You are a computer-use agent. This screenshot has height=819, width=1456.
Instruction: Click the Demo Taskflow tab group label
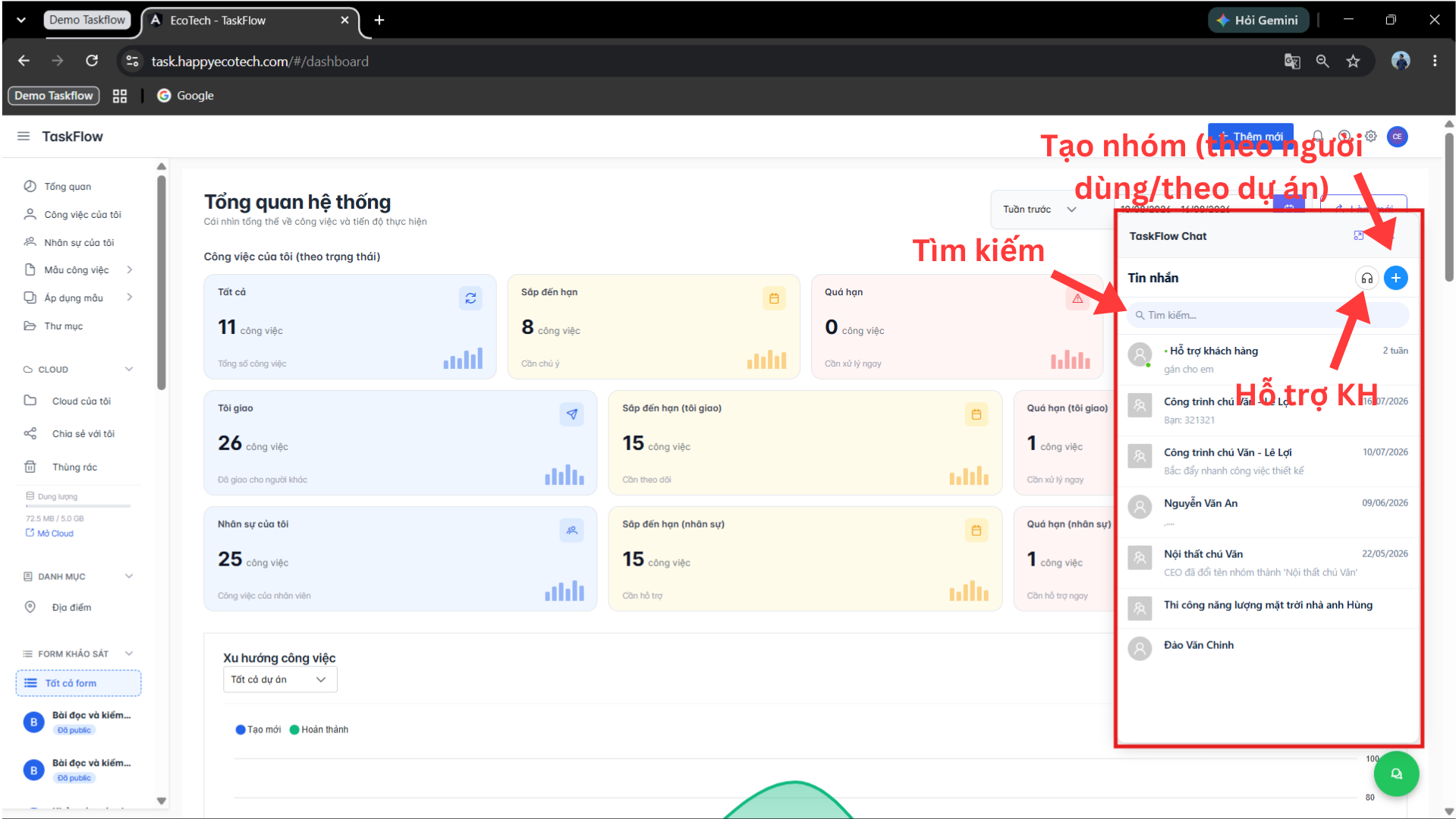tap(87, 20)
